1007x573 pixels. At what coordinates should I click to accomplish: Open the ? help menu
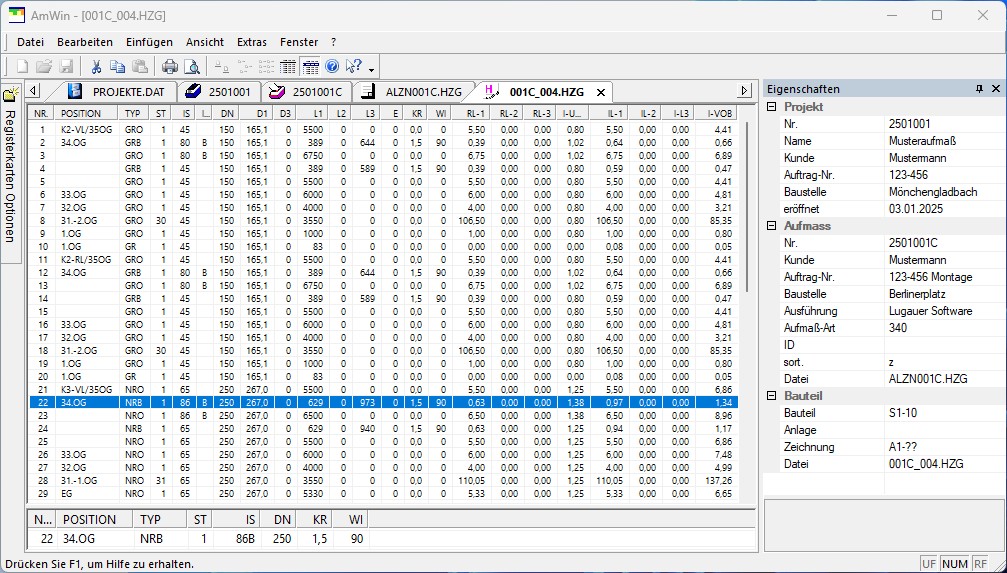(x=333, y=42)
